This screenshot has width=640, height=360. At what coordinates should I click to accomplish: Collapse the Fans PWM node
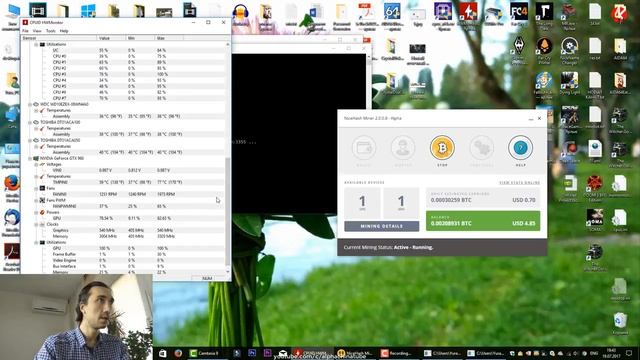(36, 200)
